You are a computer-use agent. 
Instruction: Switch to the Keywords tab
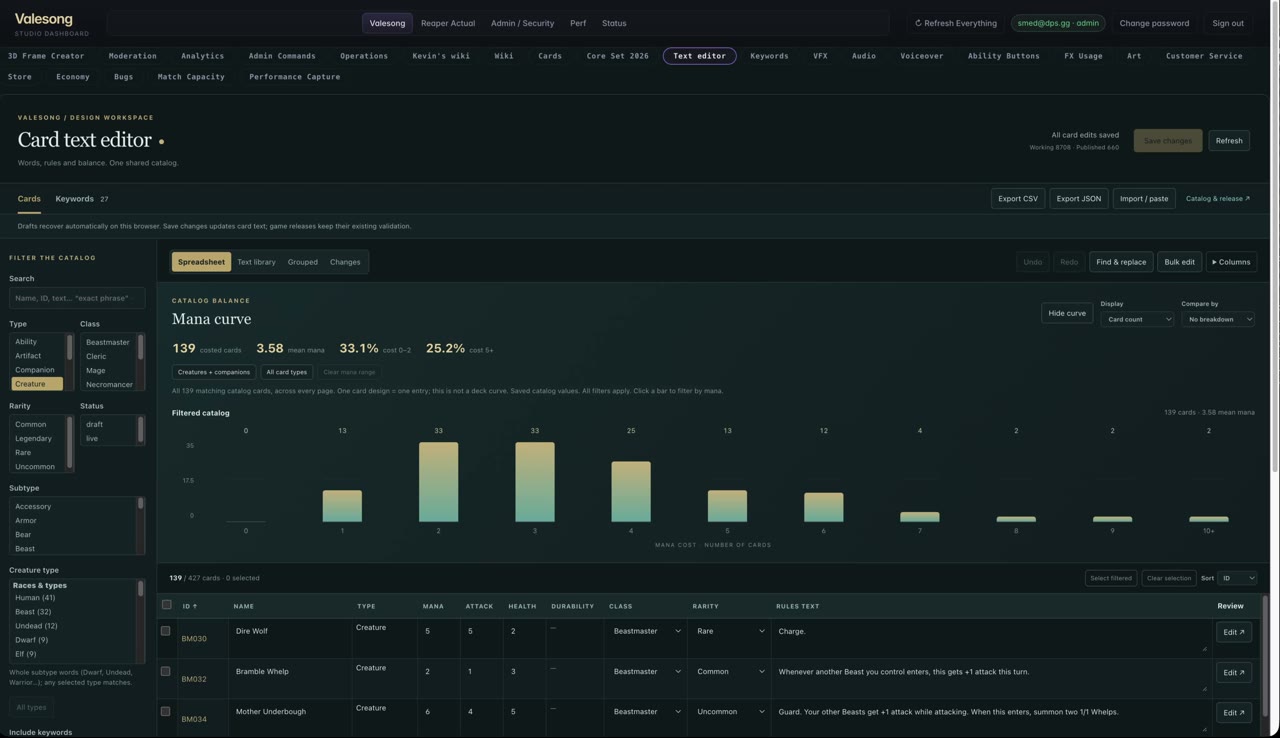82,199
